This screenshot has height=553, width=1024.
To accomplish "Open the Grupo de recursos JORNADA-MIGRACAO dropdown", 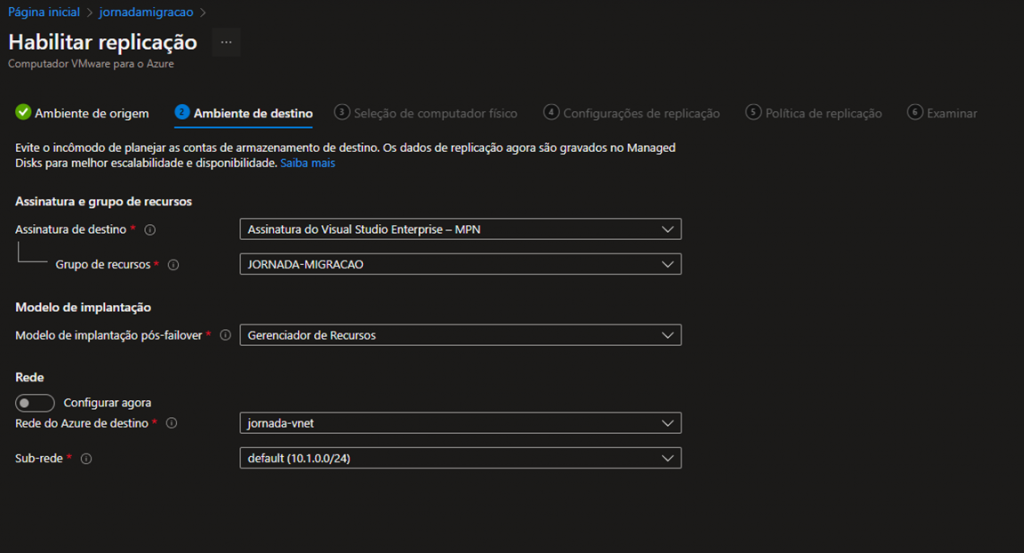I will tap(460, 265).
